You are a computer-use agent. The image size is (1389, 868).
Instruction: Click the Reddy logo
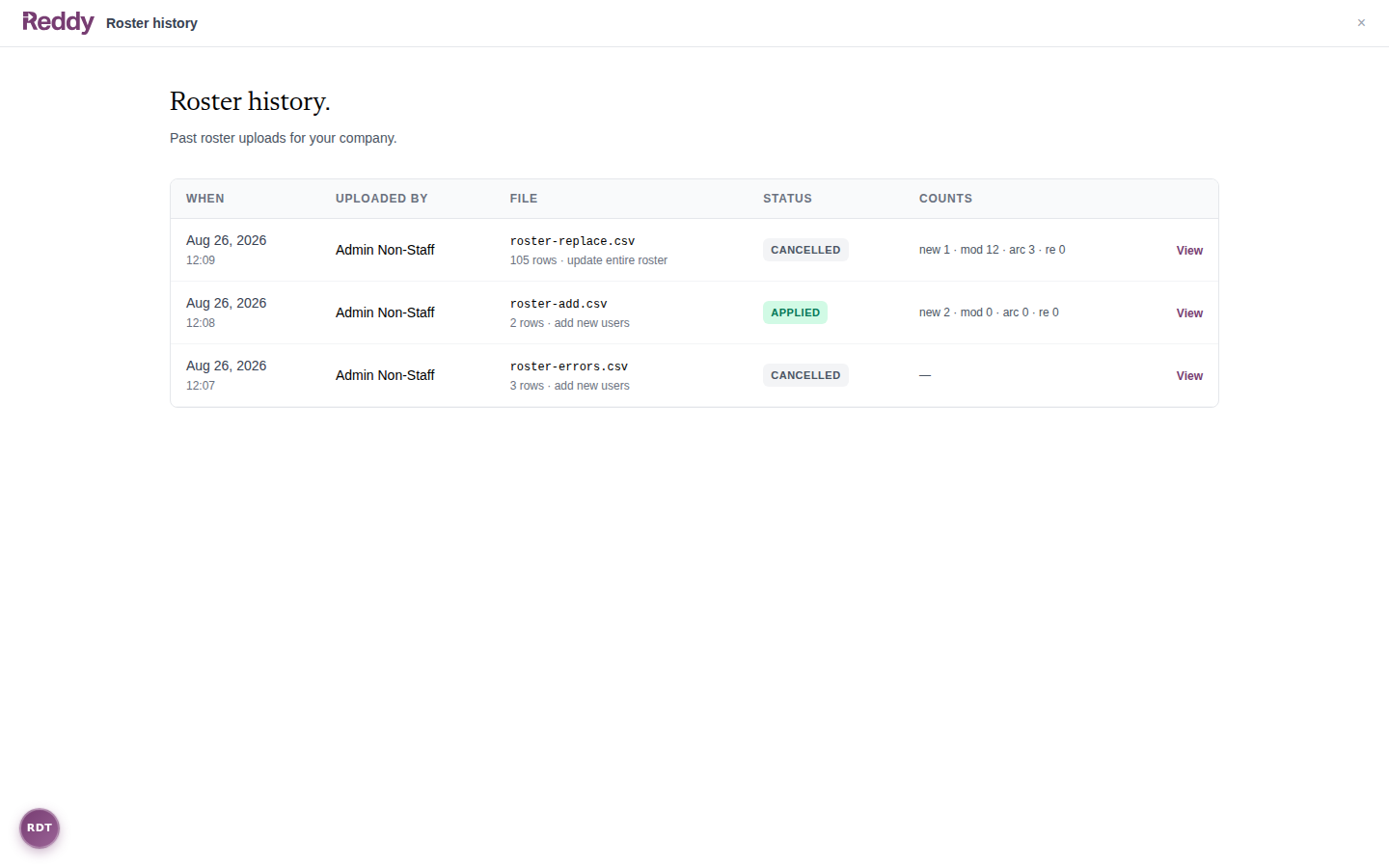click(x=58, y=22)
